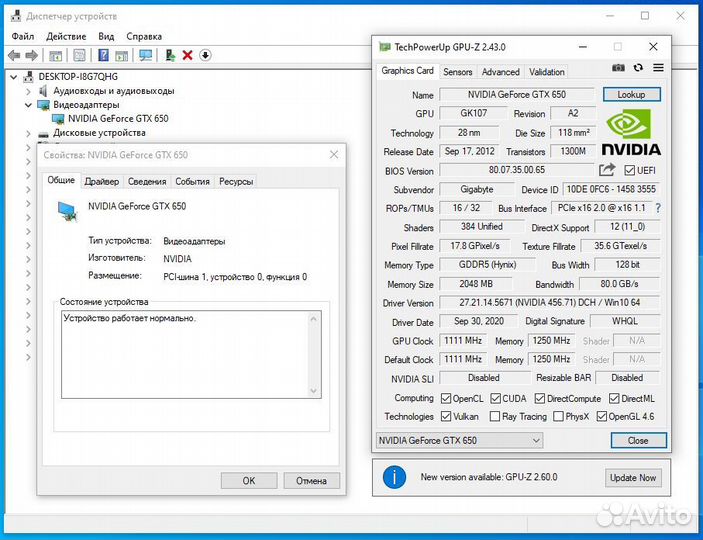Click the device status text Устройство работает нормально
Image resolution: width=703 pixels, height=540 pixels.
point(130,318)
